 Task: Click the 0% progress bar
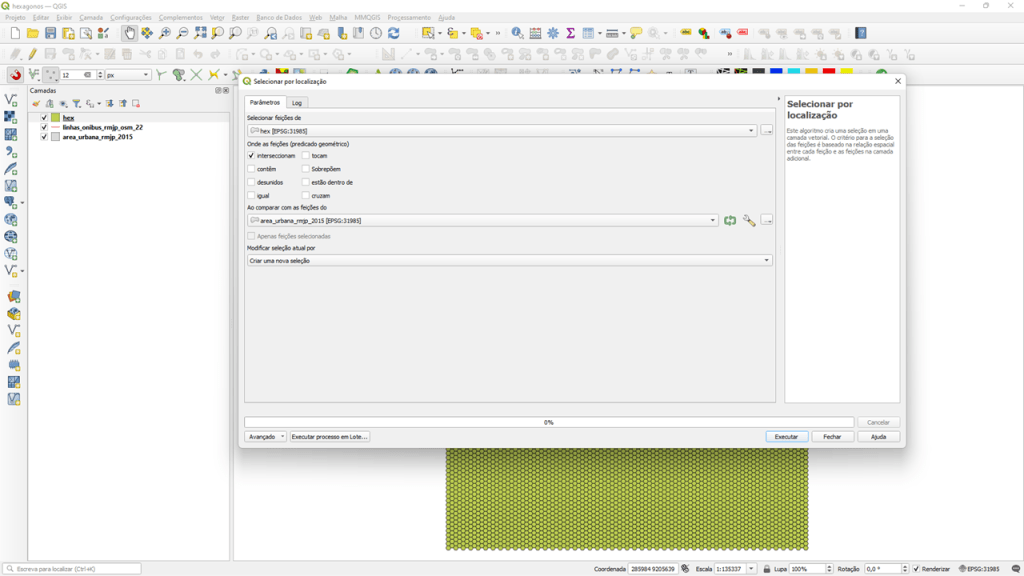point(548,422)
